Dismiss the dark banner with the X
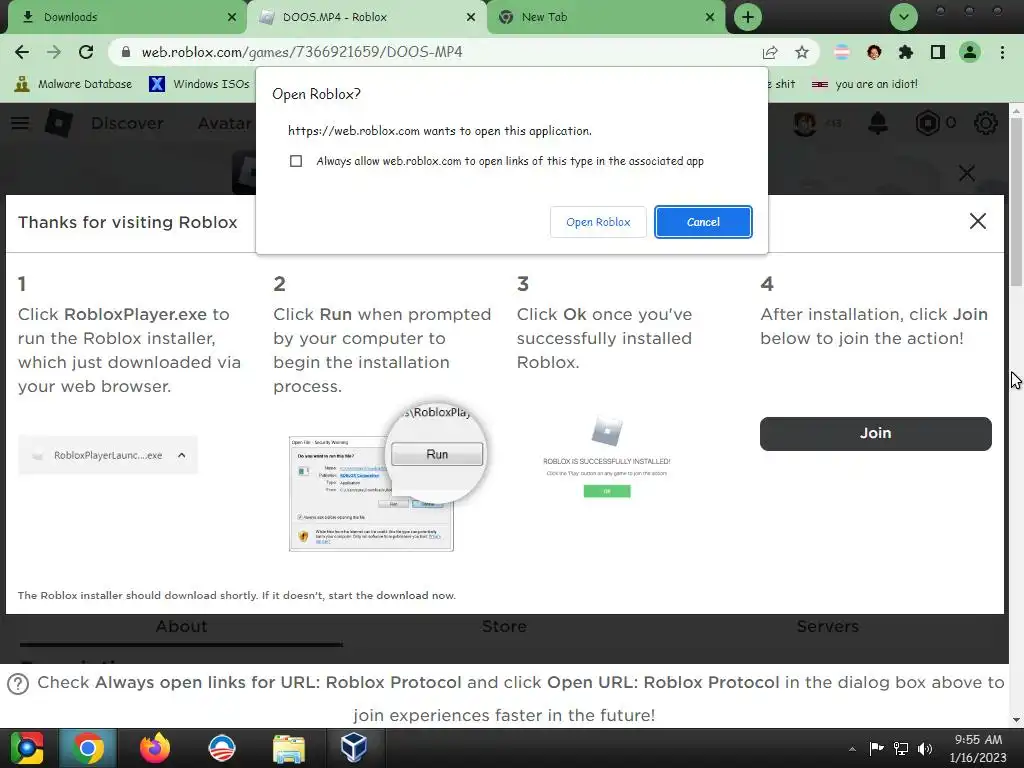1024x768 pixels. pyautogui.click(x=967, y=173)
